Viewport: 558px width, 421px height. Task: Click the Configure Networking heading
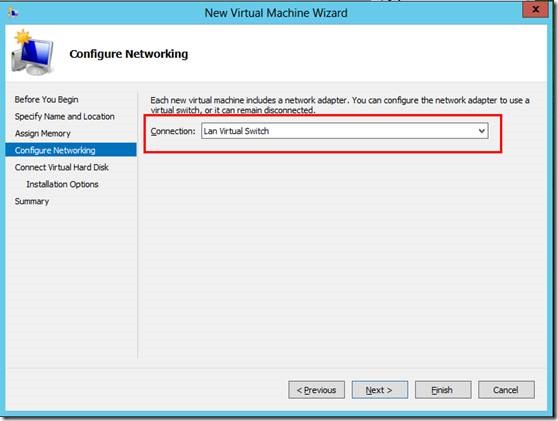click(x=129, y=54)
